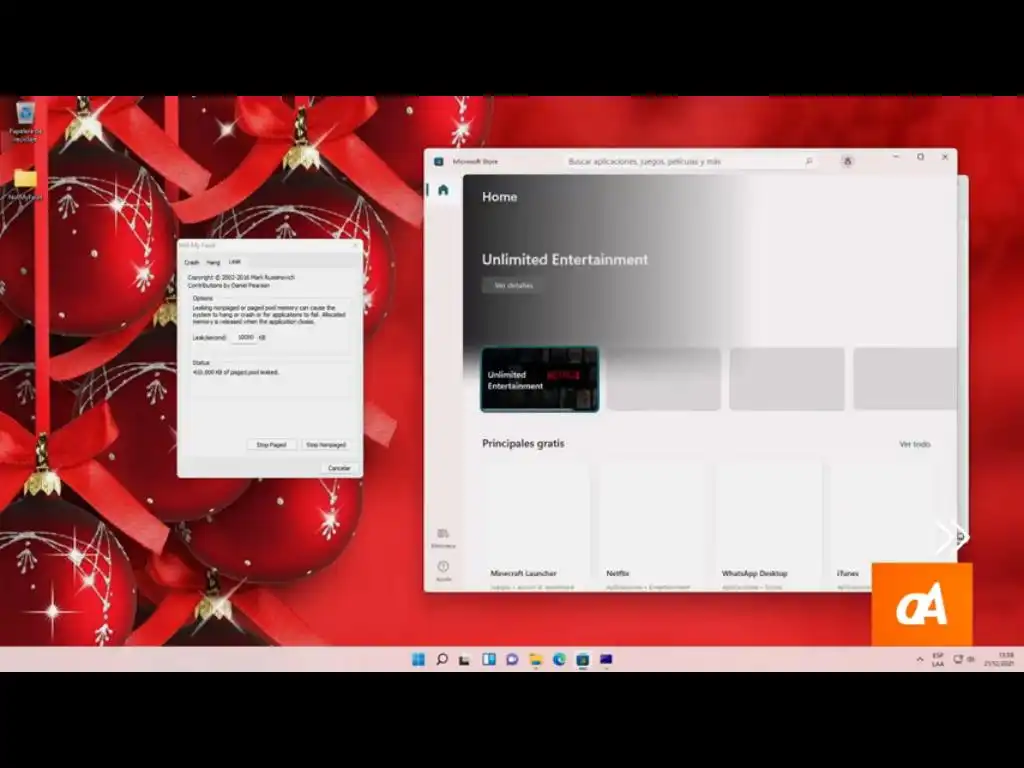The image size is (1024, 768).
Task: Open the Help icon in Store sidebar
Action: tap(443, 571)
